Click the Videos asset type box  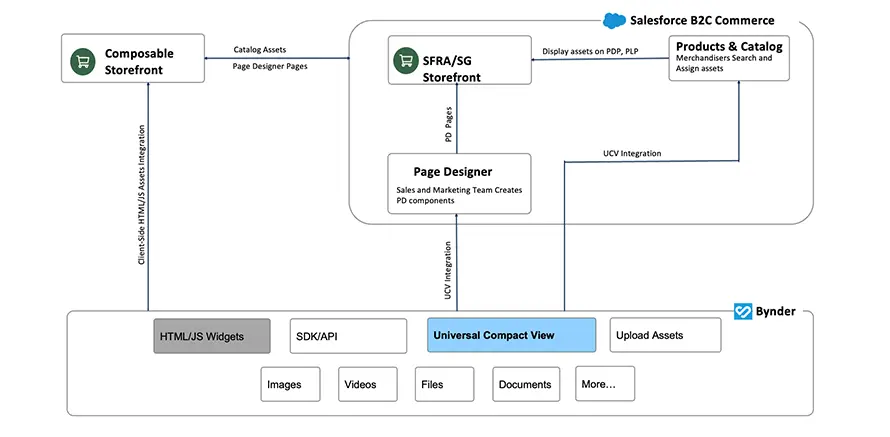point(367,384)
